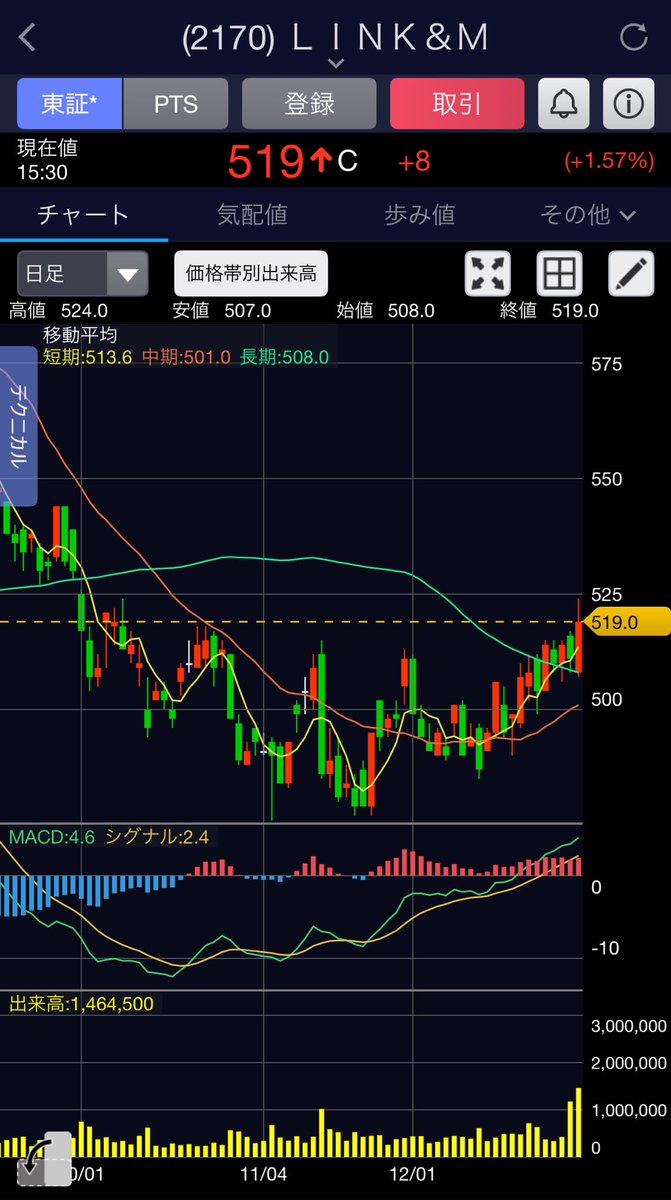This screenshot has height=1200, width=671.
Task: Toggle 価格帯別出来高 display
Action: pyautogui.click(x=251, y=272)
